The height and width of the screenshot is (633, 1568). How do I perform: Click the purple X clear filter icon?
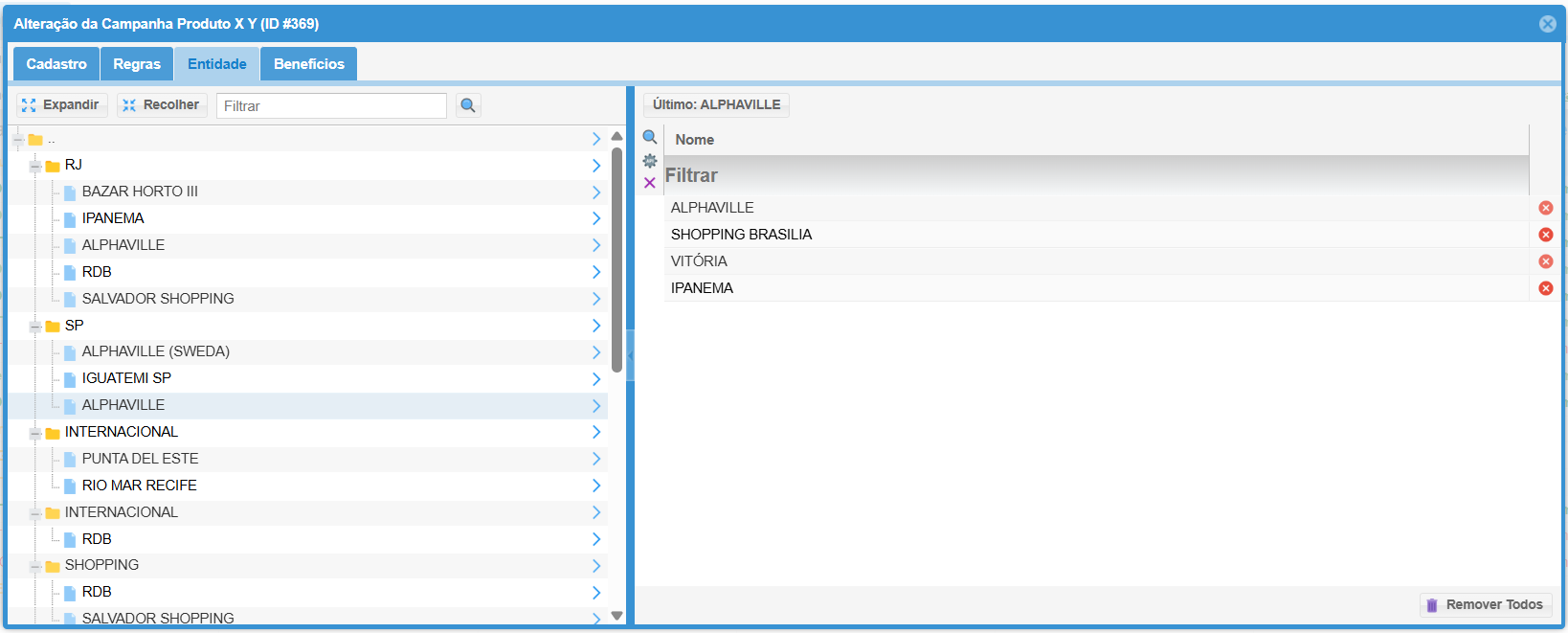click(650, 183)
